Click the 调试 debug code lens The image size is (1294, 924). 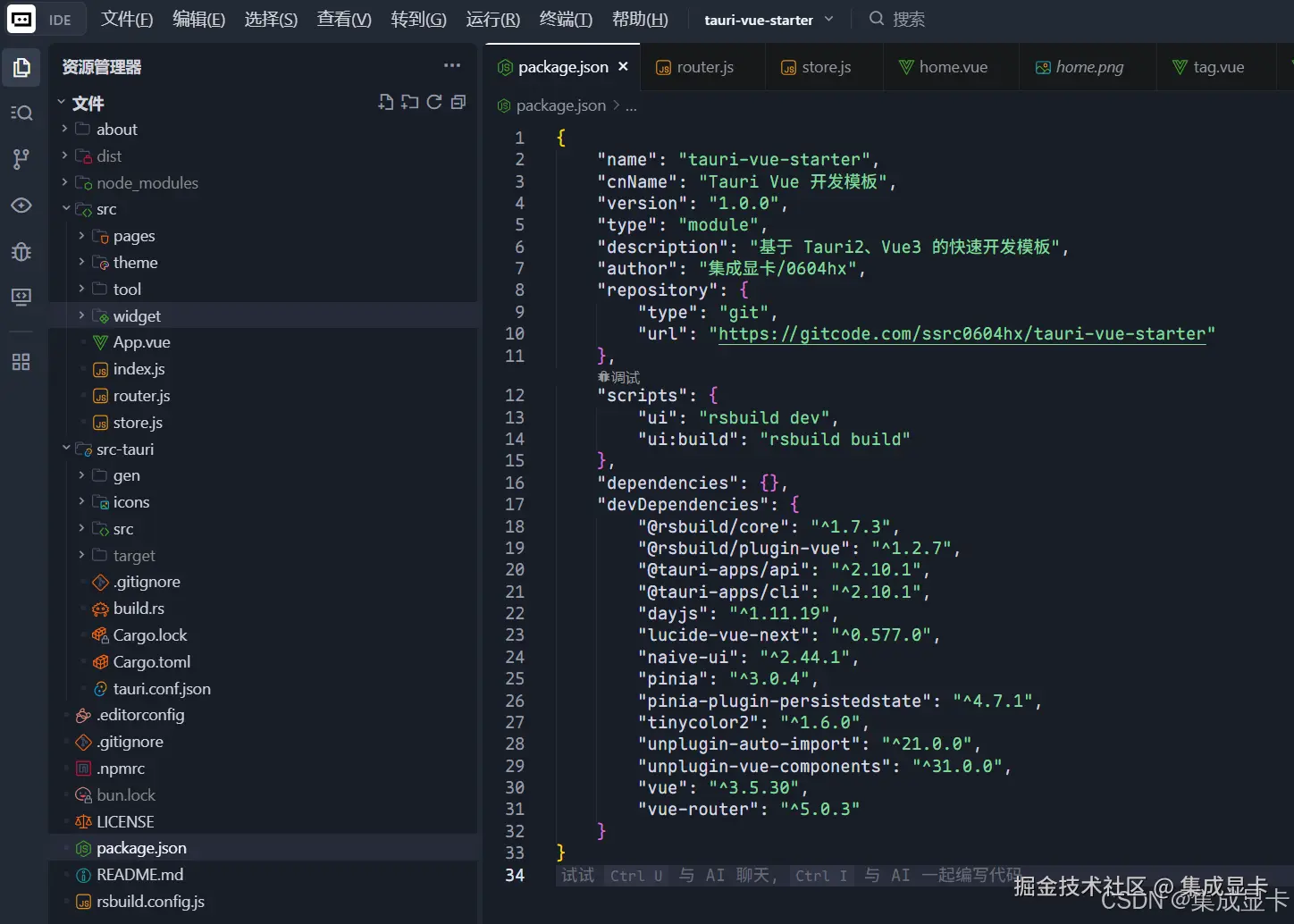619,377
